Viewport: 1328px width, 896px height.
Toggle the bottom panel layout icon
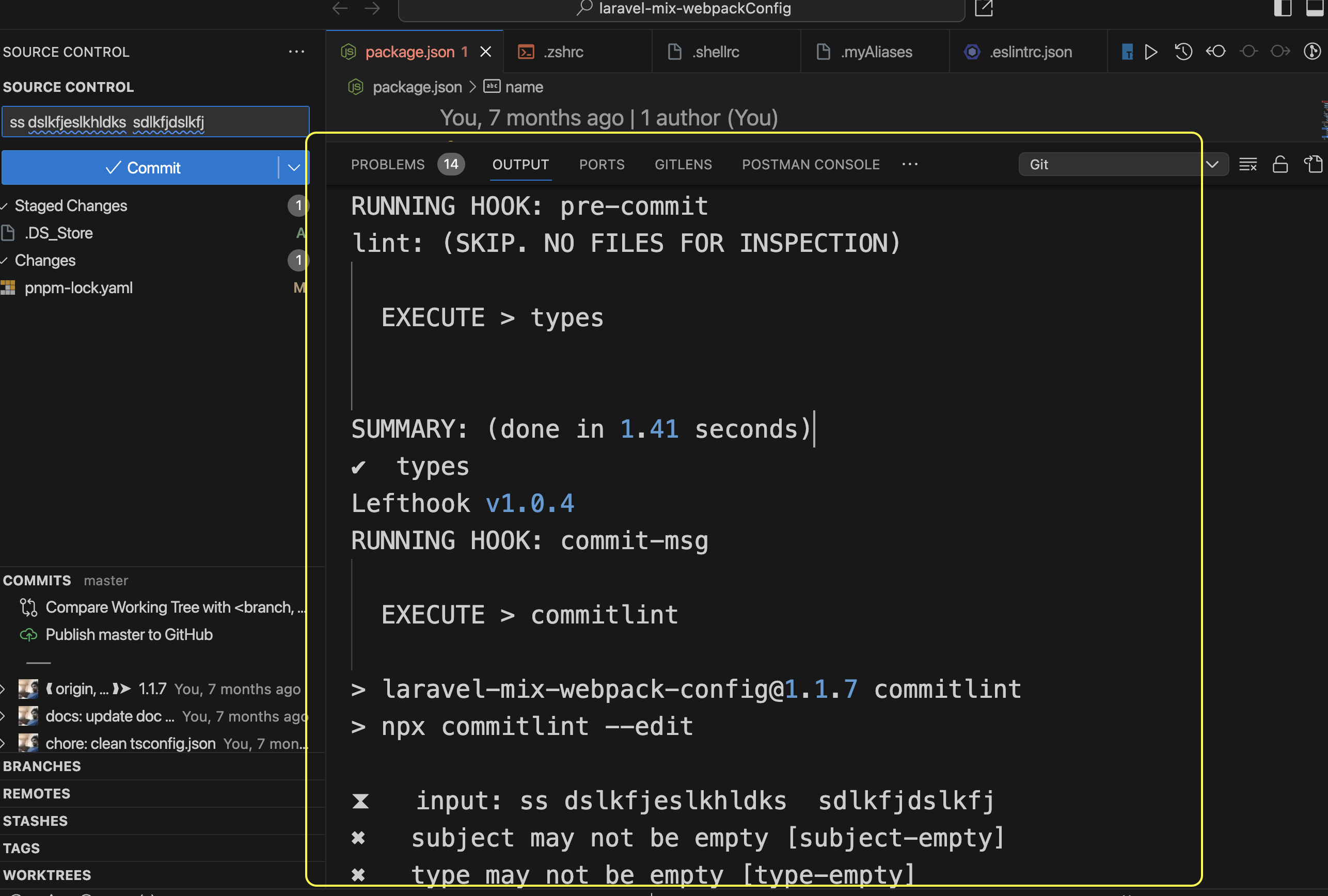[x=1316, y=8]
